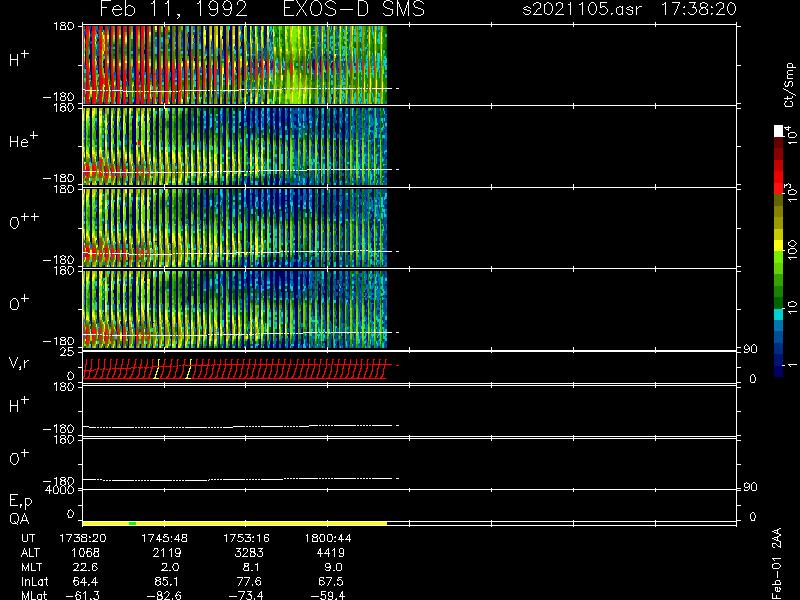Select the UT value '1800:44'
The image size is (800, 600).
click(x=328, y=538)
